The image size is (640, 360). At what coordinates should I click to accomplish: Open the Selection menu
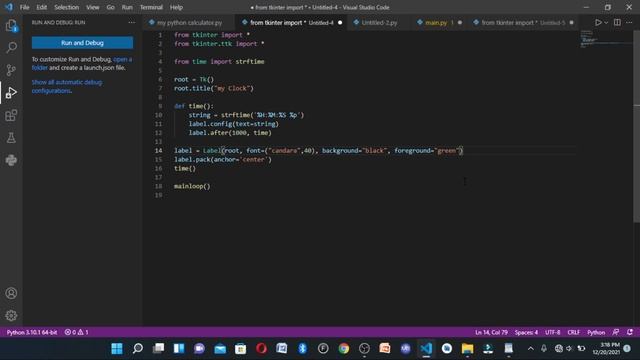[x=67, y=7]
